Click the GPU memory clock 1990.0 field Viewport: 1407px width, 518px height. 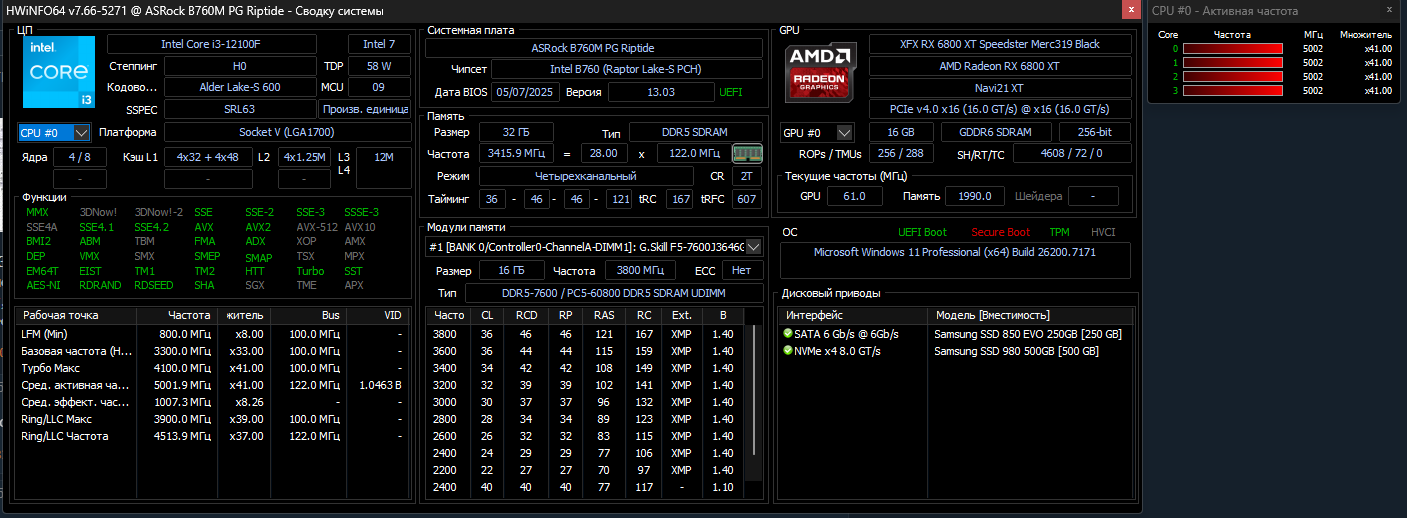point(974,196)
